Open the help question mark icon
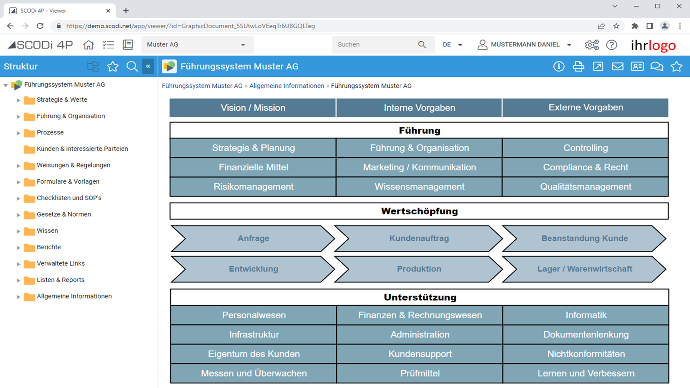690x388 pixels. 612,44
